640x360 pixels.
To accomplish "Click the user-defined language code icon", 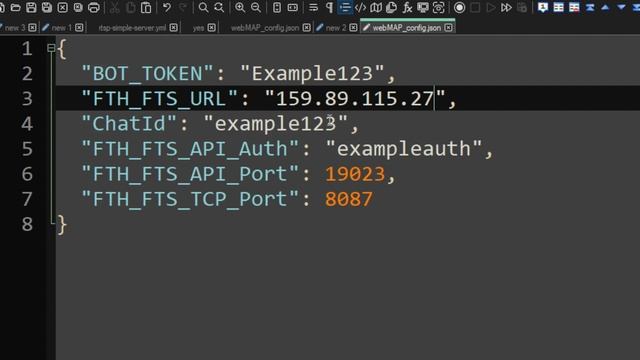I will coord(361,7).
